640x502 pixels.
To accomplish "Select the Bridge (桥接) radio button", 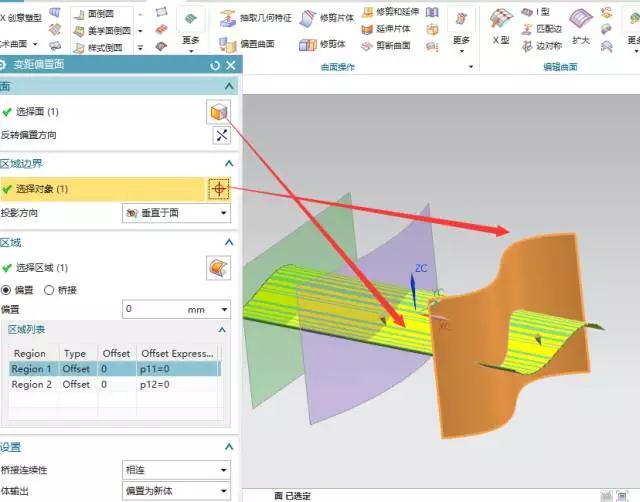I will point(49,289).
